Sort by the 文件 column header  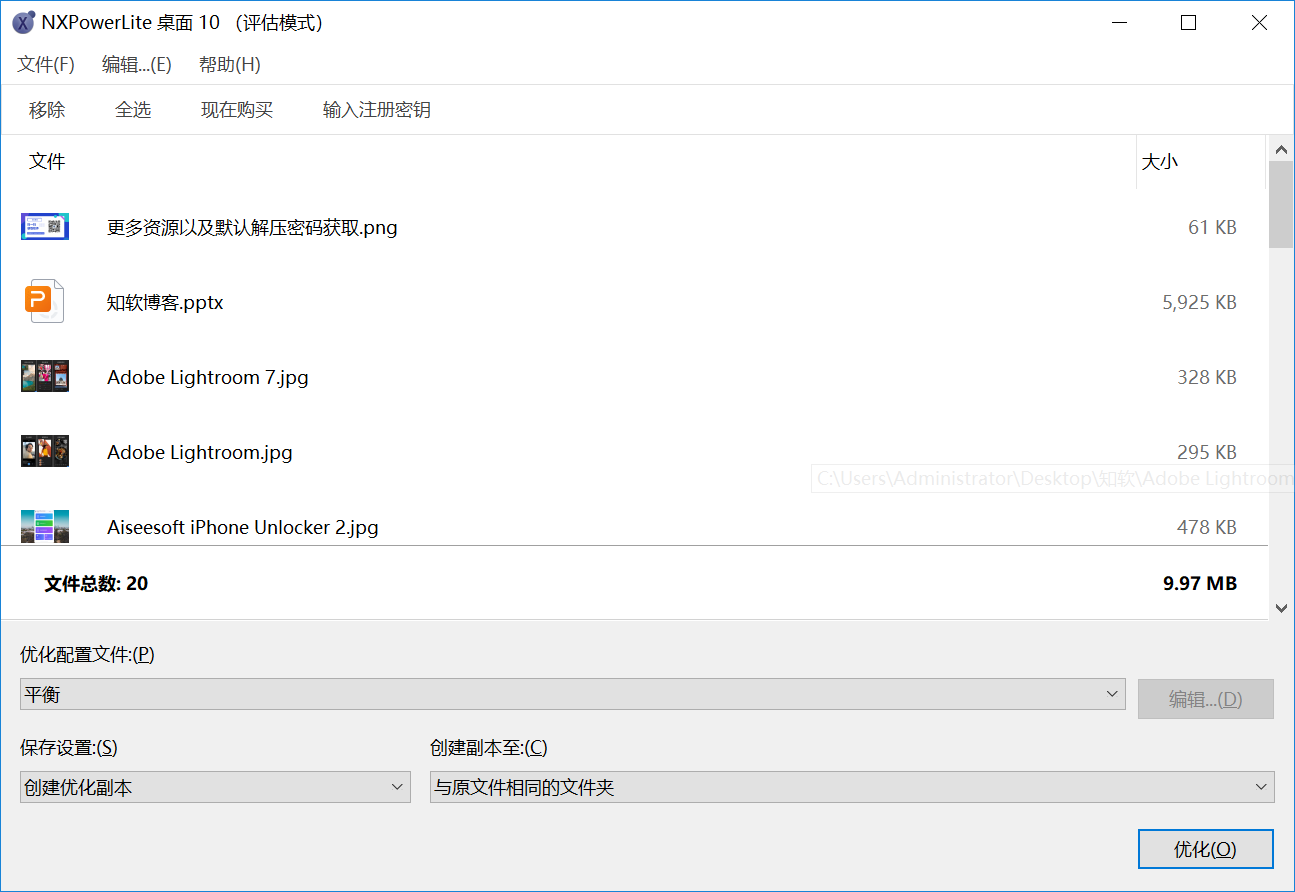pyautogui.click(x=47, y=161)
